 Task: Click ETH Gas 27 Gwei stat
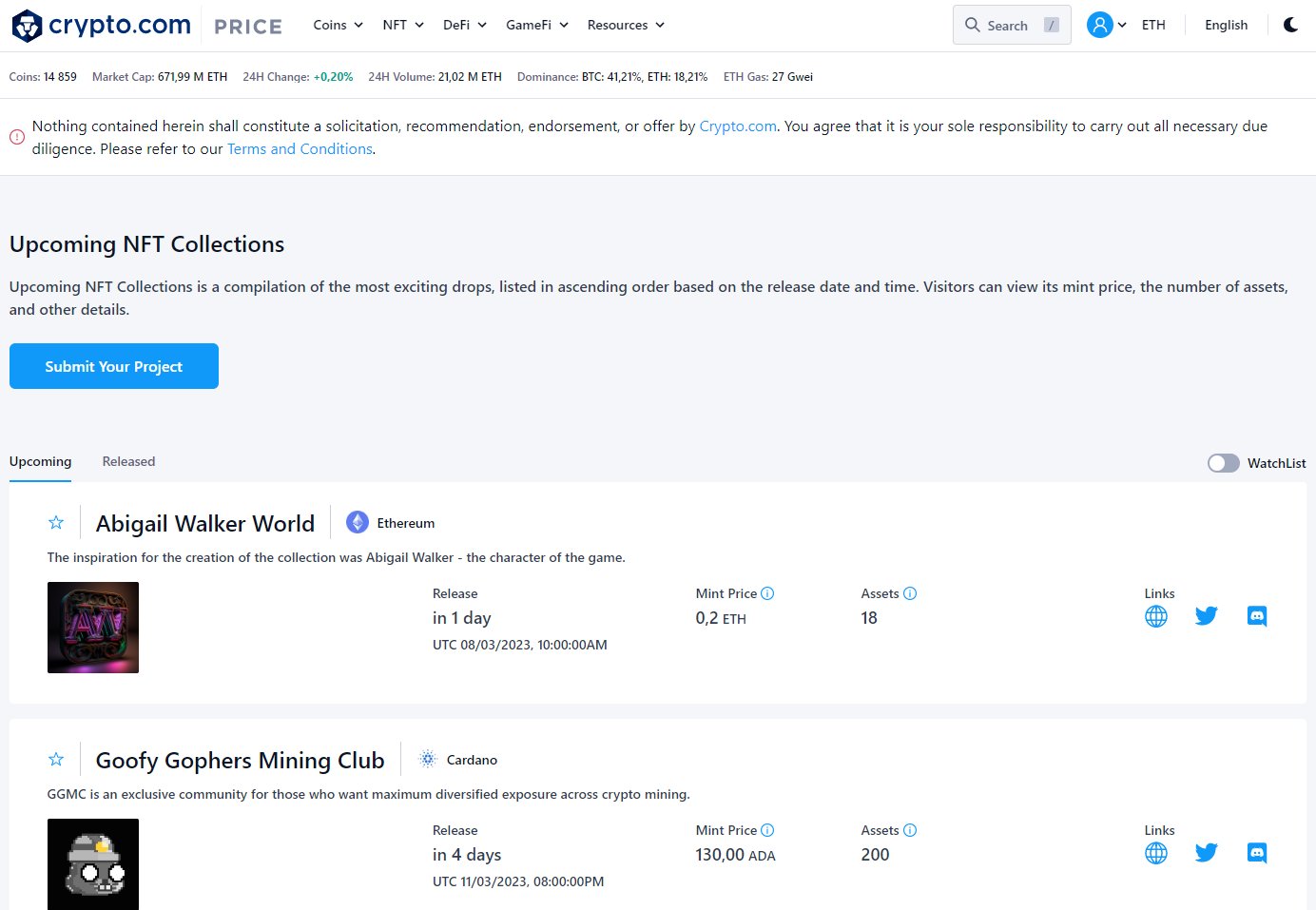coord(768,77)
